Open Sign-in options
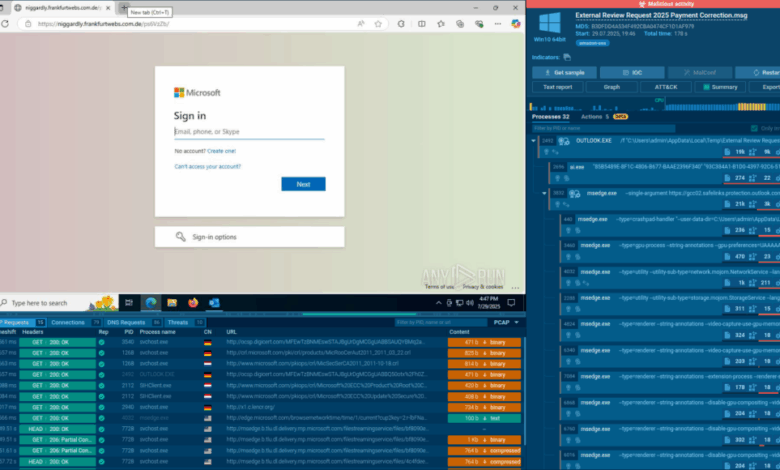780x470 pixels. (249, 237)
